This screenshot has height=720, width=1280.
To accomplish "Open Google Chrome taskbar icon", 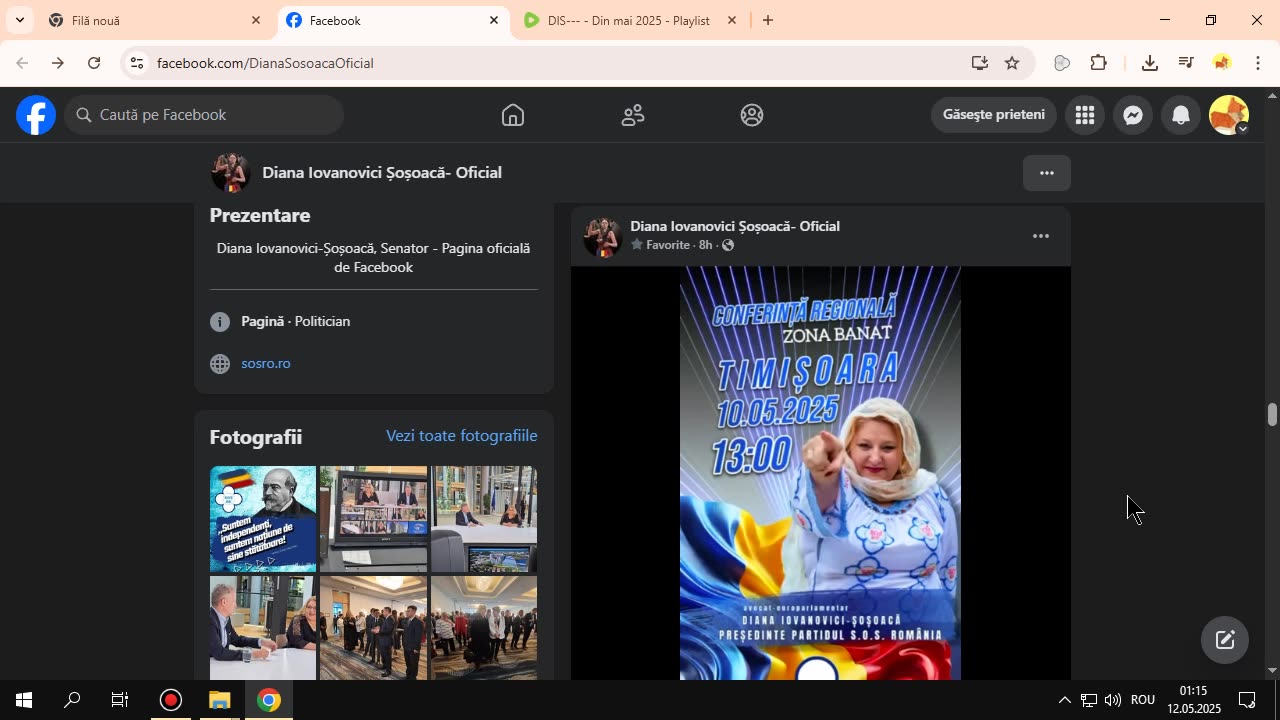I will [x=268, y=700].
